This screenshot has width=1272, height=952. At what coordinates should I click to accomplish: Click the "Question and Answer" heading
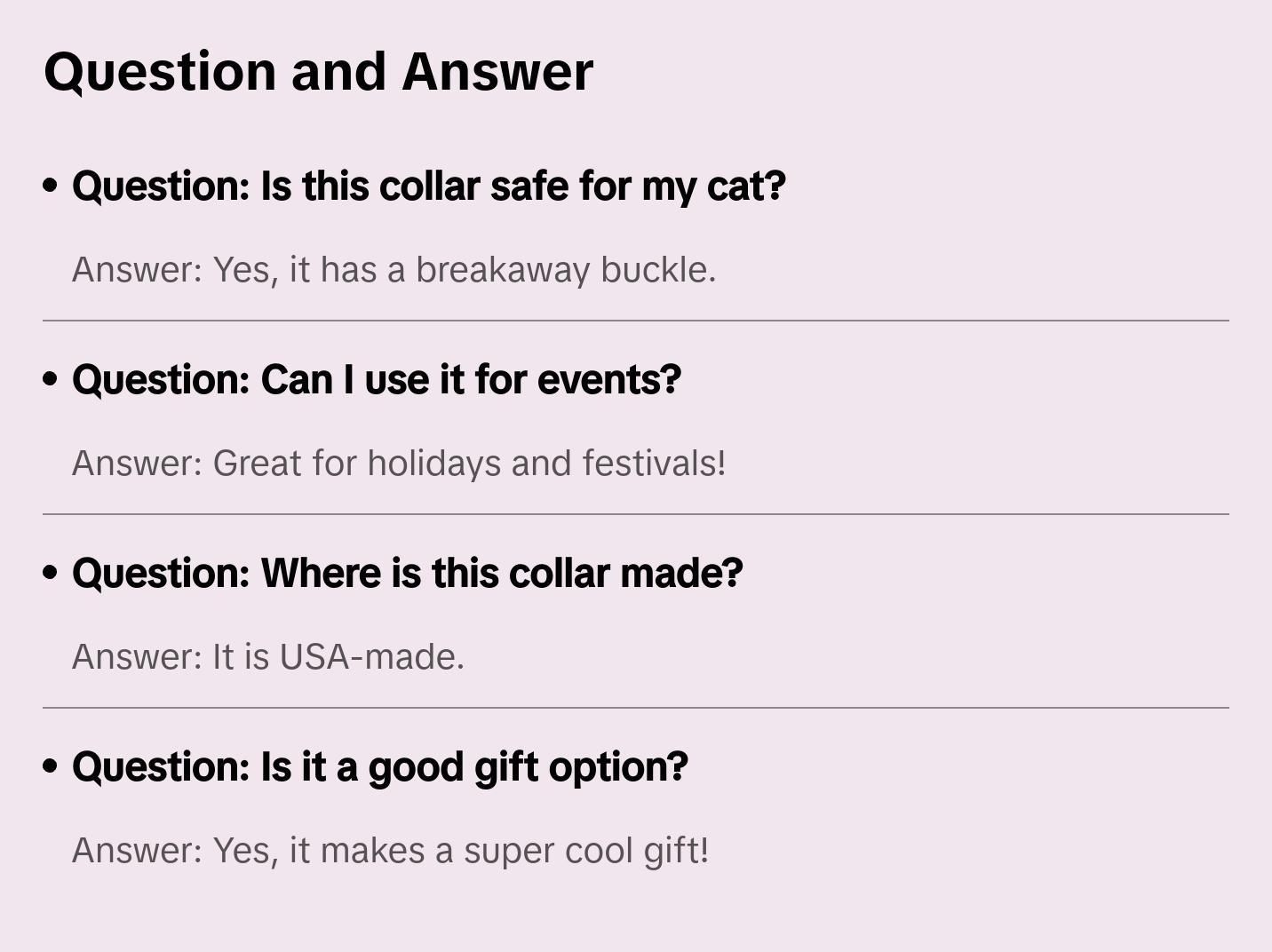[318, 72]
